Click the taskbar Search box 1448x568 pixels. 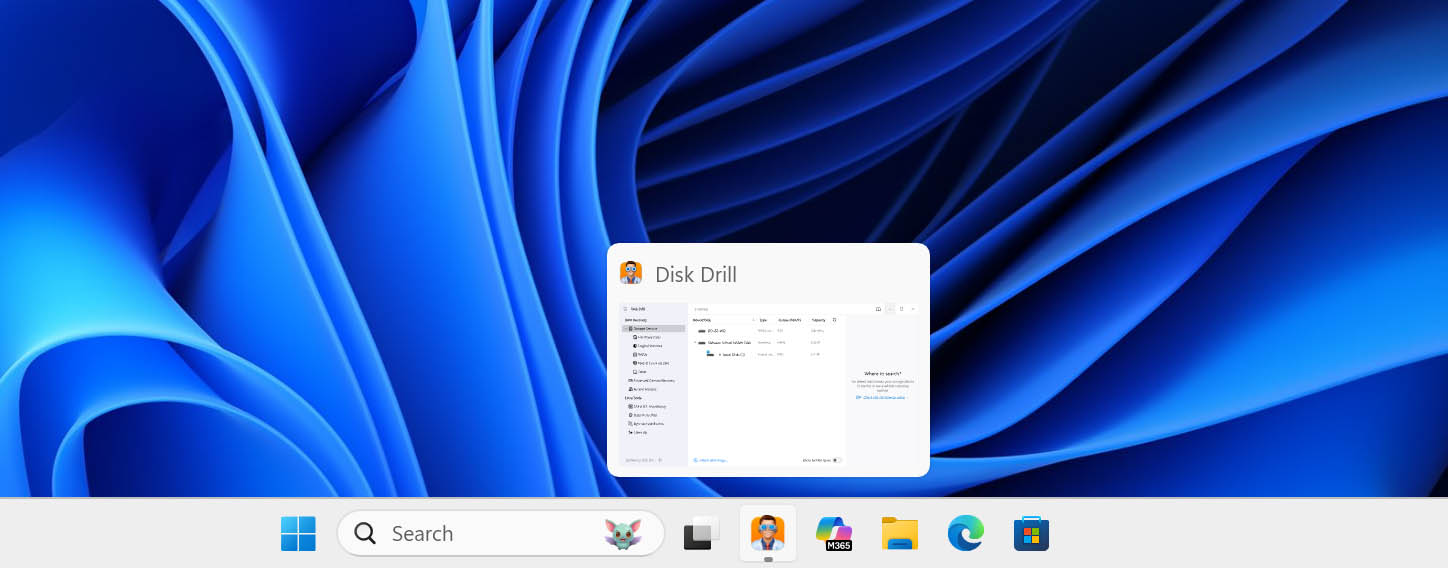tap(501, 533)
